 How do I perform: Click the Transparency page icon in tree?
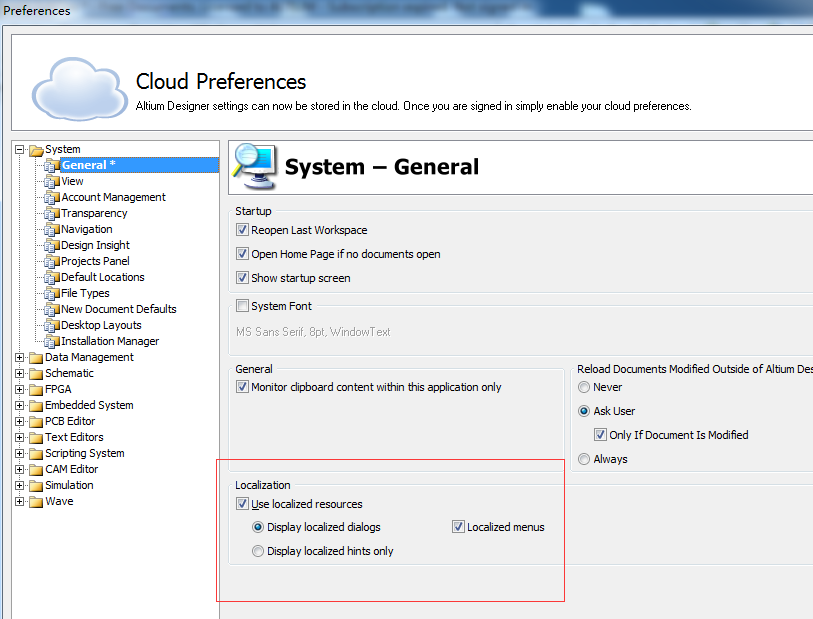pos(52,213)
